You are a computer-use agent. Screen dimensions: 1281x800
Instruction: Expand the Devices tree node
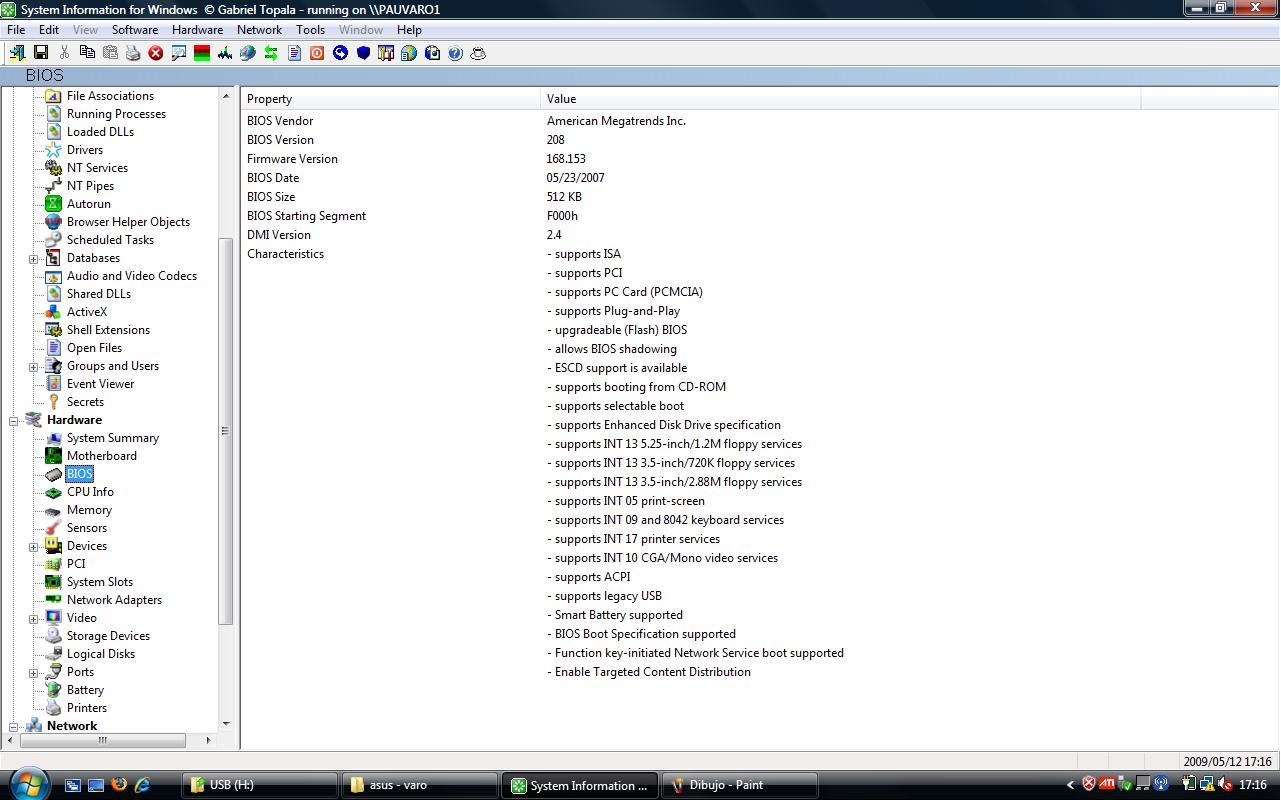[x=34, y=547]
